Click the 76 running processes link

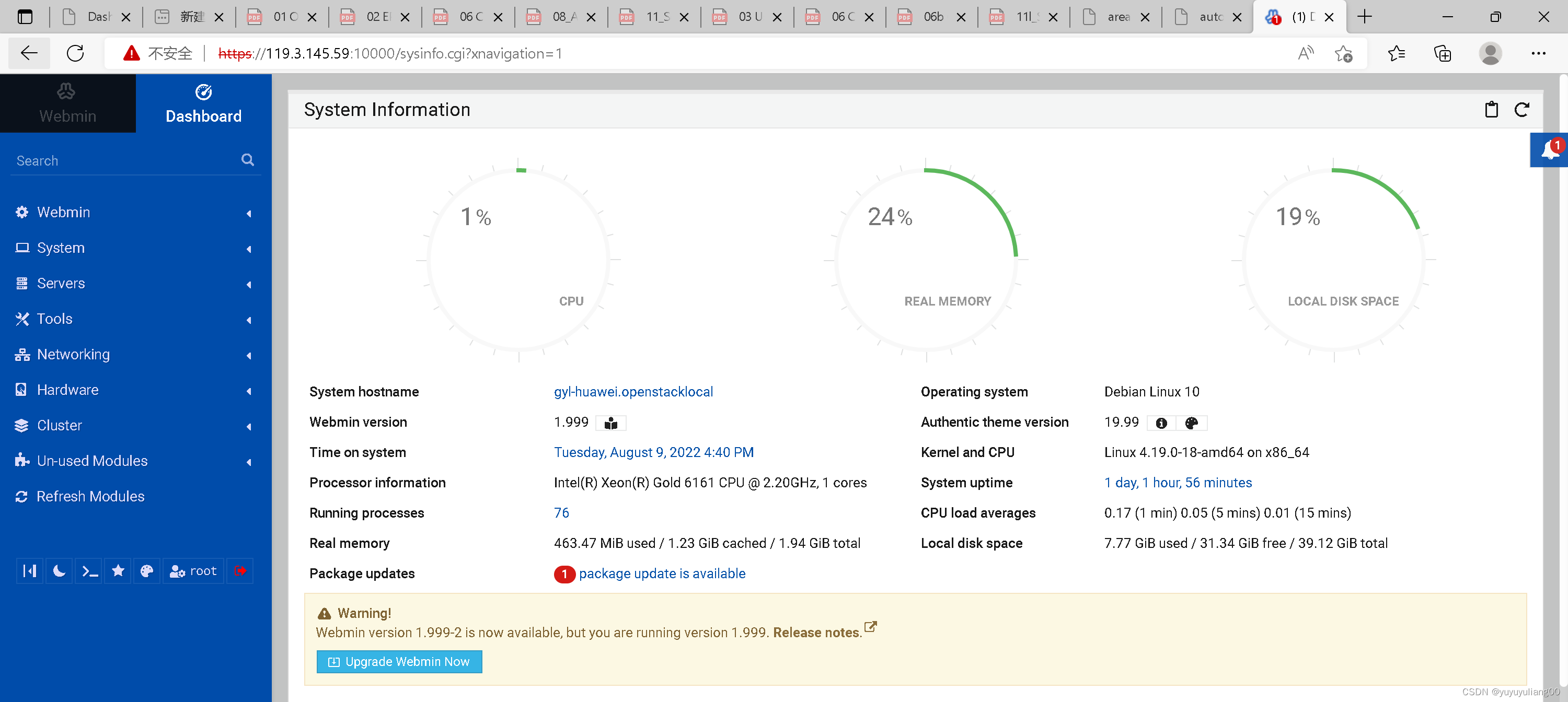[561, 512]
